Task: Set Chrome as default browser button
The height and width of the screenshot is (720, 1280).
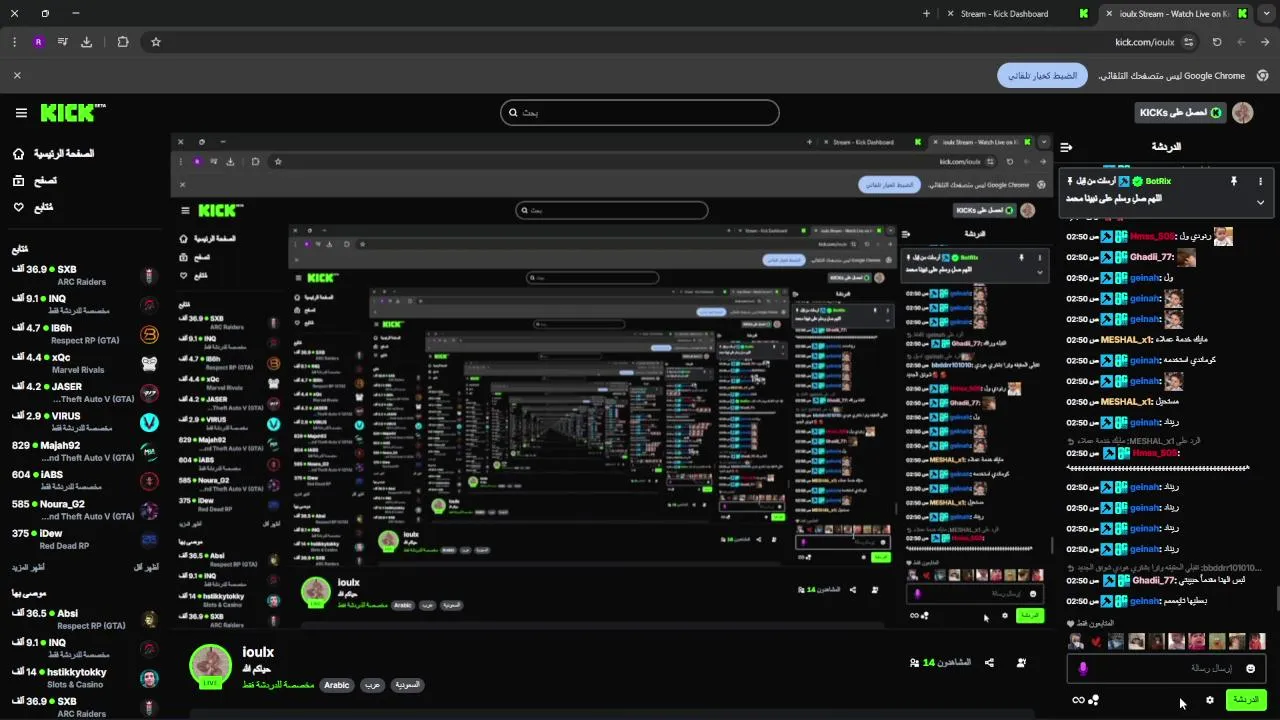Action: point(1042,75)
